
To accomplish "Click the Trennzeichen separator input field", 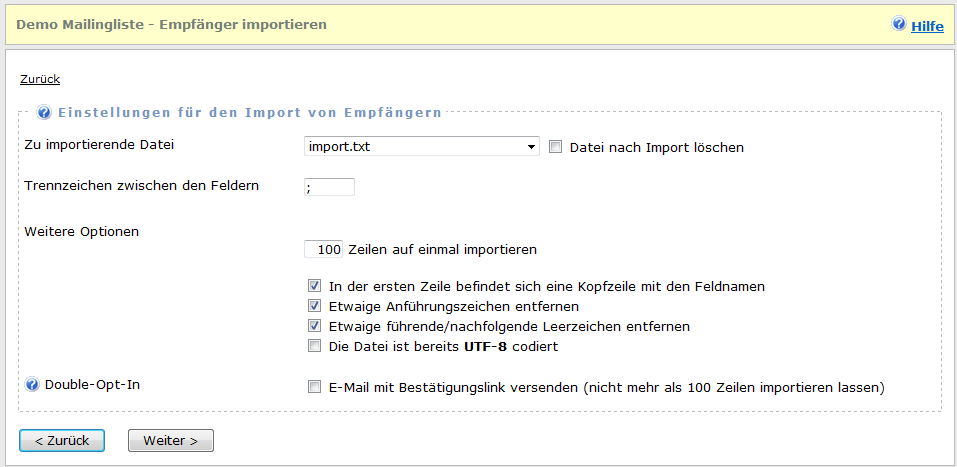I will click(329, 187).
